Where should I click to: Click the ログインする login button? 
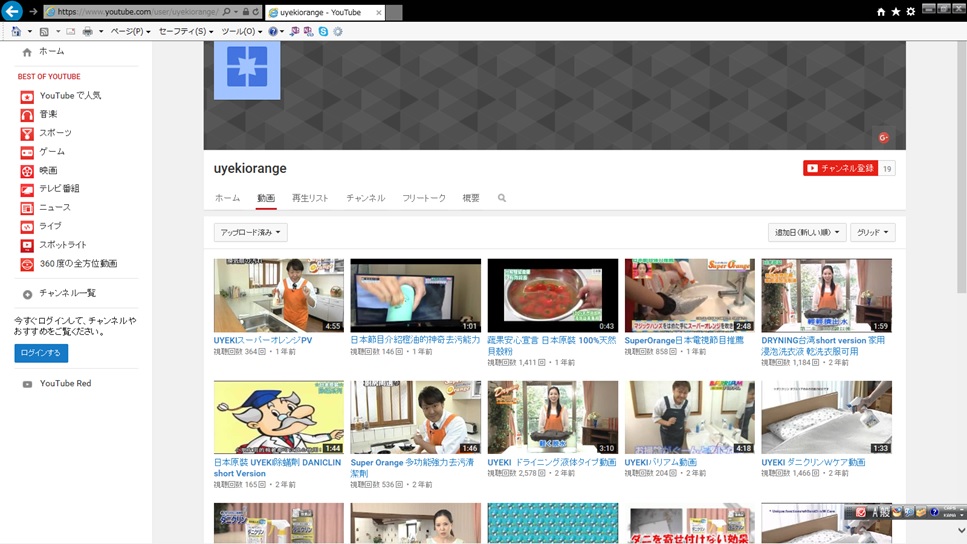(x=41, y=353)
